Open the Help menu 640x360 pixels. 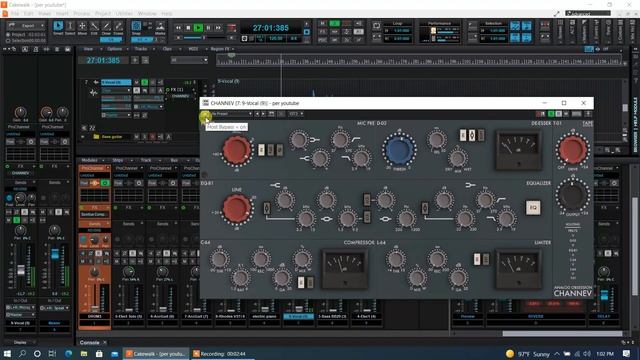point(167,13)
